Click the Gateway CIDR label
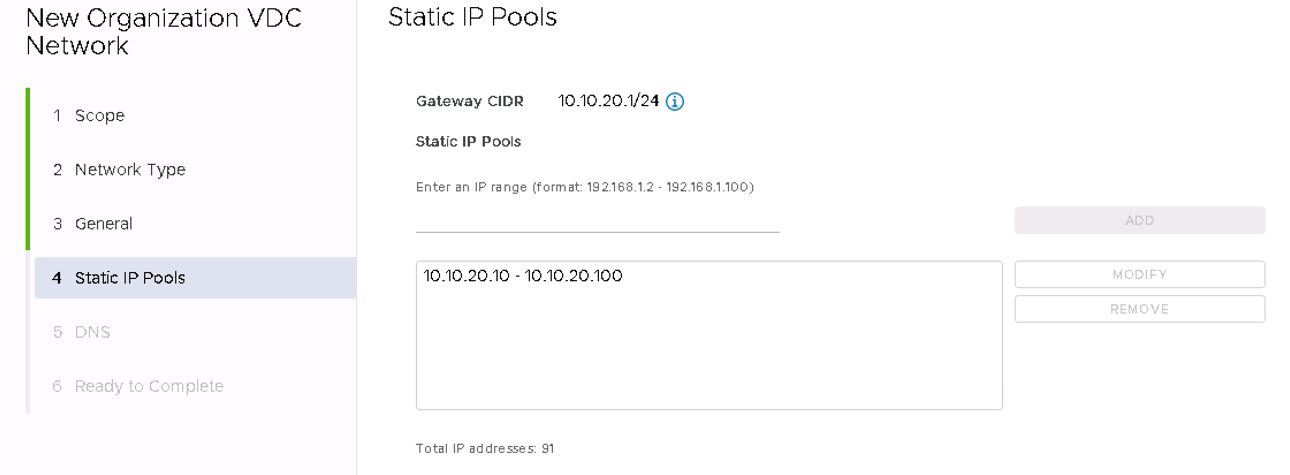 [x=469, y=102]
